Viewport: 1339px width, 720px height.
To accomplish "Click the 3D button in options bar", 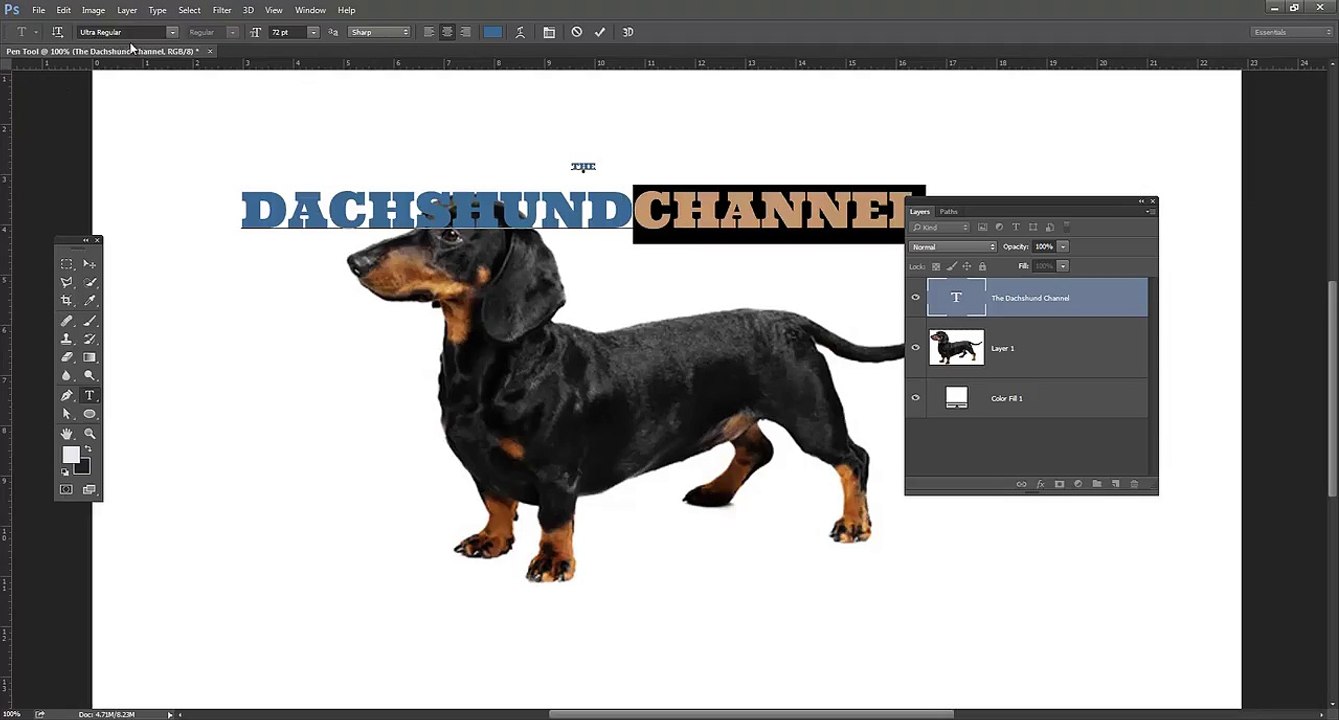I will tap(628, 32).
